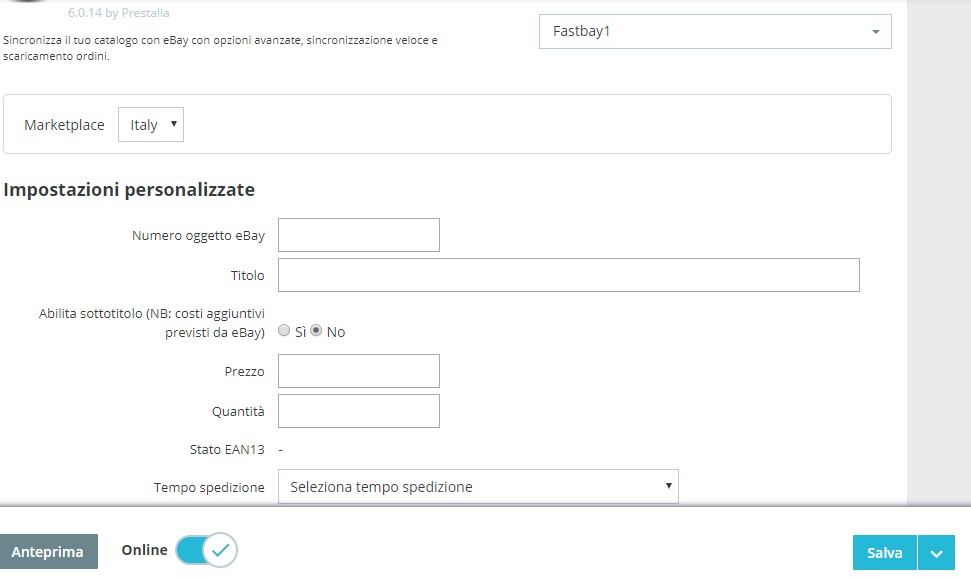The image size is (971, 577).
Task: Open the Fastbay1 account dropdown
Action: pyautogui.click(x=715, y=32)
